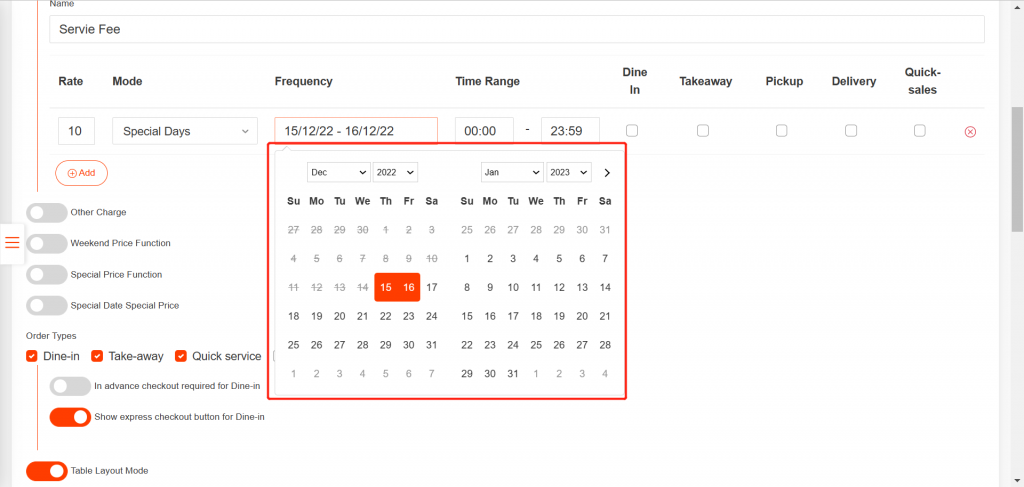Check the Quick-sales checkbox
The width and height of the screenshot is (1024, 487).
(920, 131)
